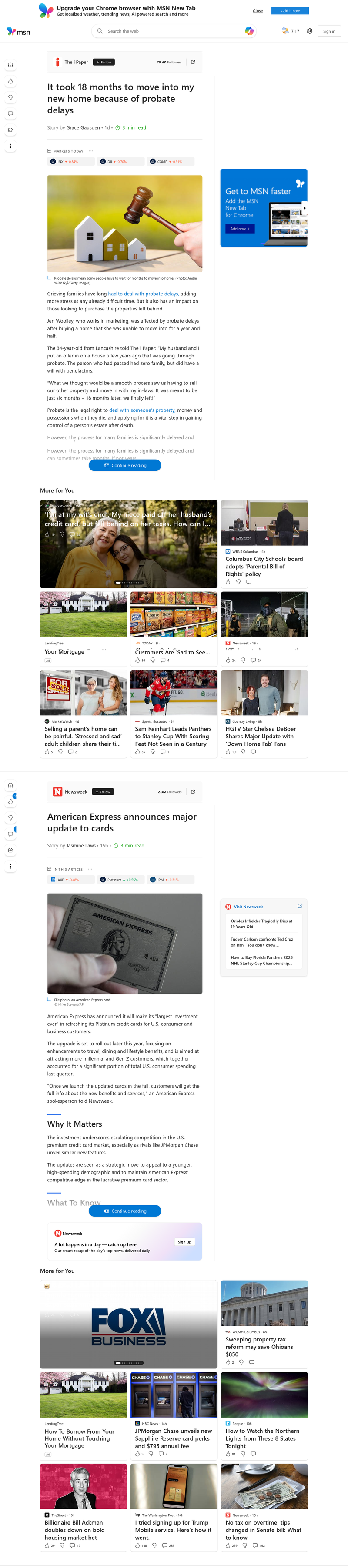Screen dimensions: 348x1568
Task: Check the 71° weather widget
Action: 290,31
